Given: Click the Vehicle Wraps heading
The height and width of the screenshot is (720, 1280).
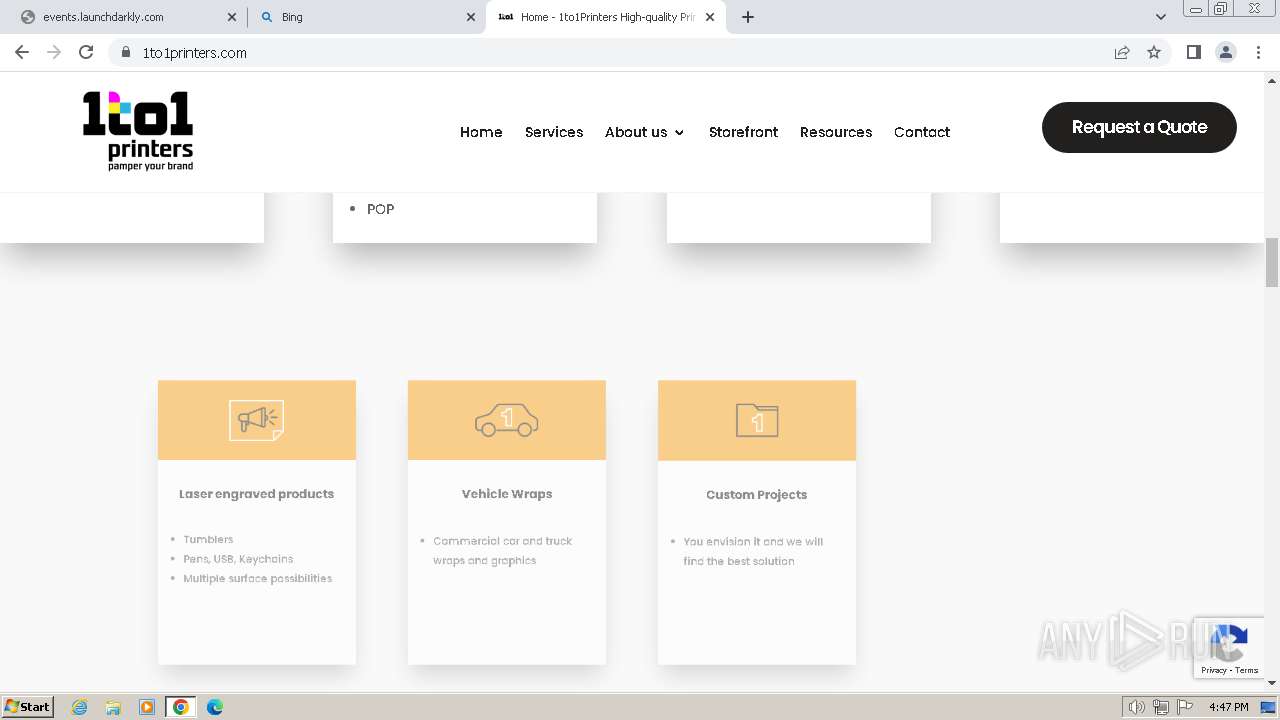Looking at the screenshot, I should coord(506,494).
